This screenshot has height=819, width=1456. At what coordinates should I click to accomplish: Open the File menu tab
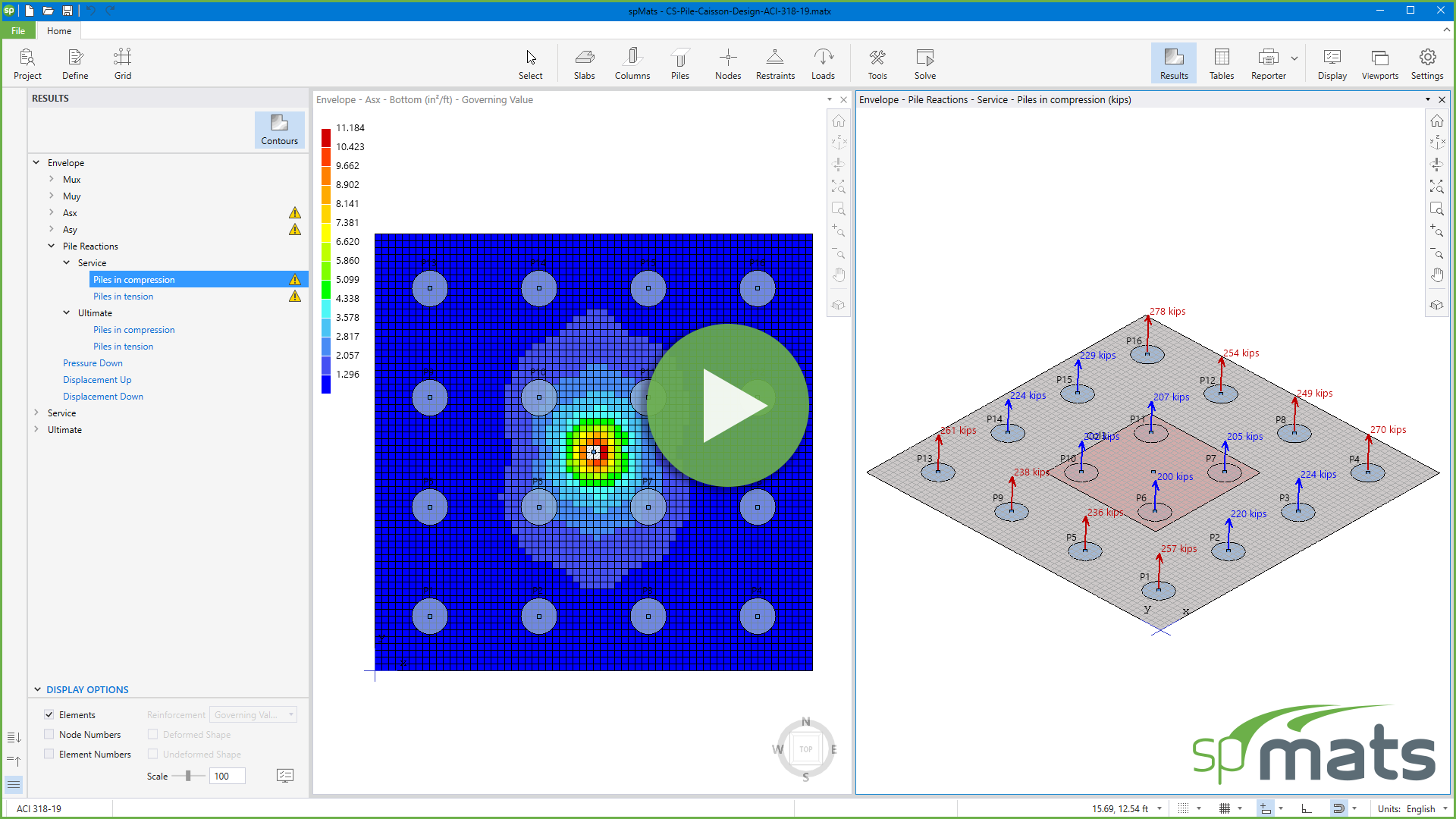point(18,31)
